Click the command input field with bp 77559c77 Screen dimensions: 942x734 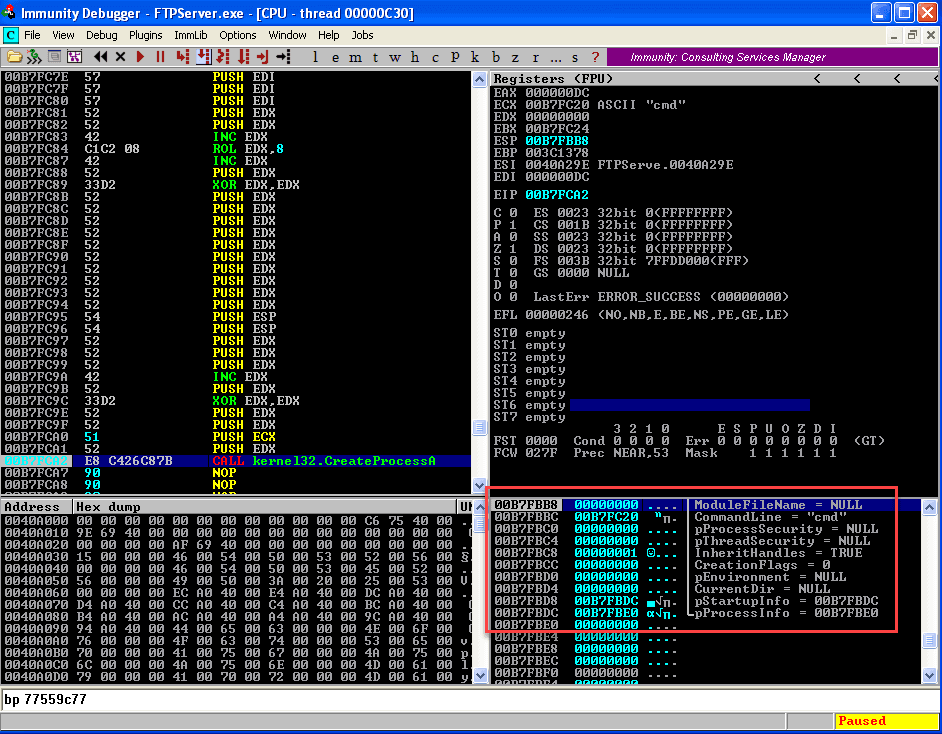pos(469,699)
